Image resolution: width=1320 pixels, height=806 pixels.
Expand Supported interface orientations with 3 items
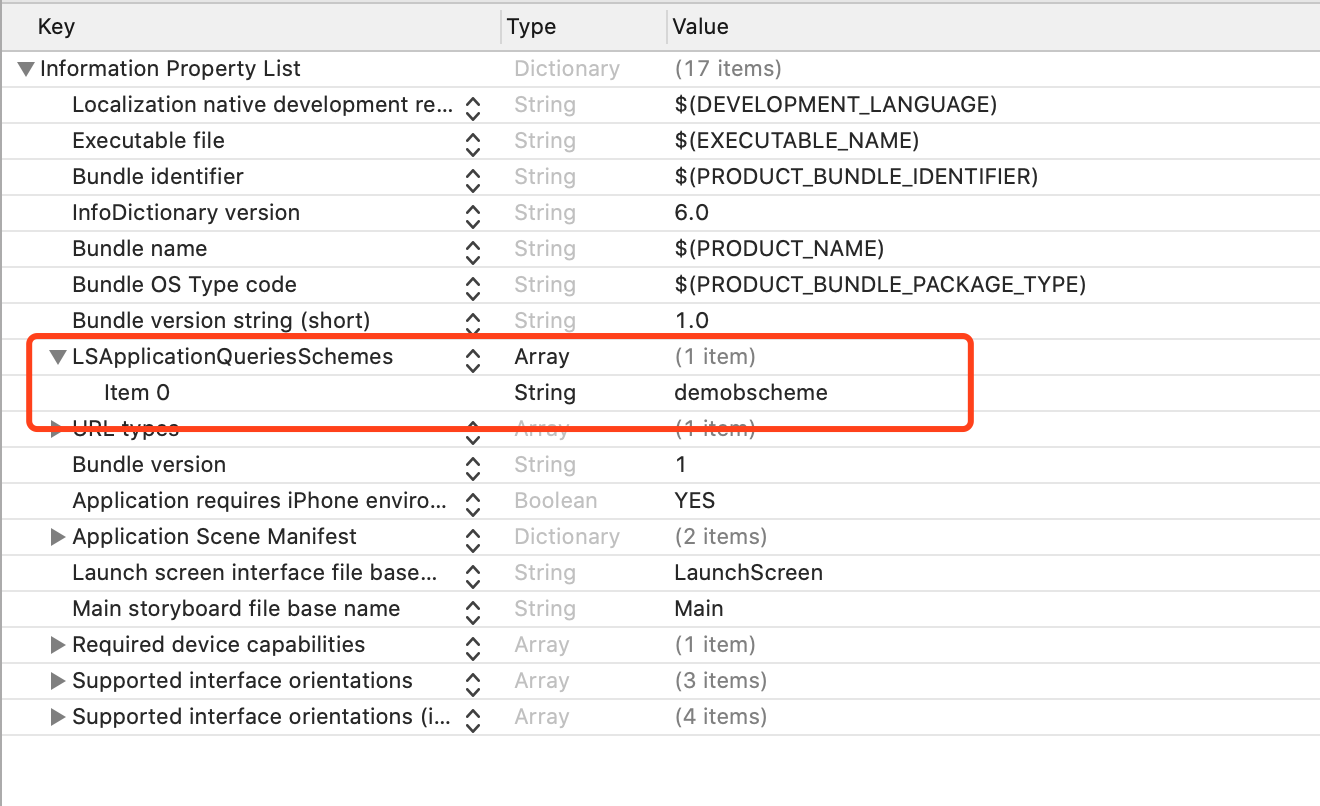coord(58,681)
